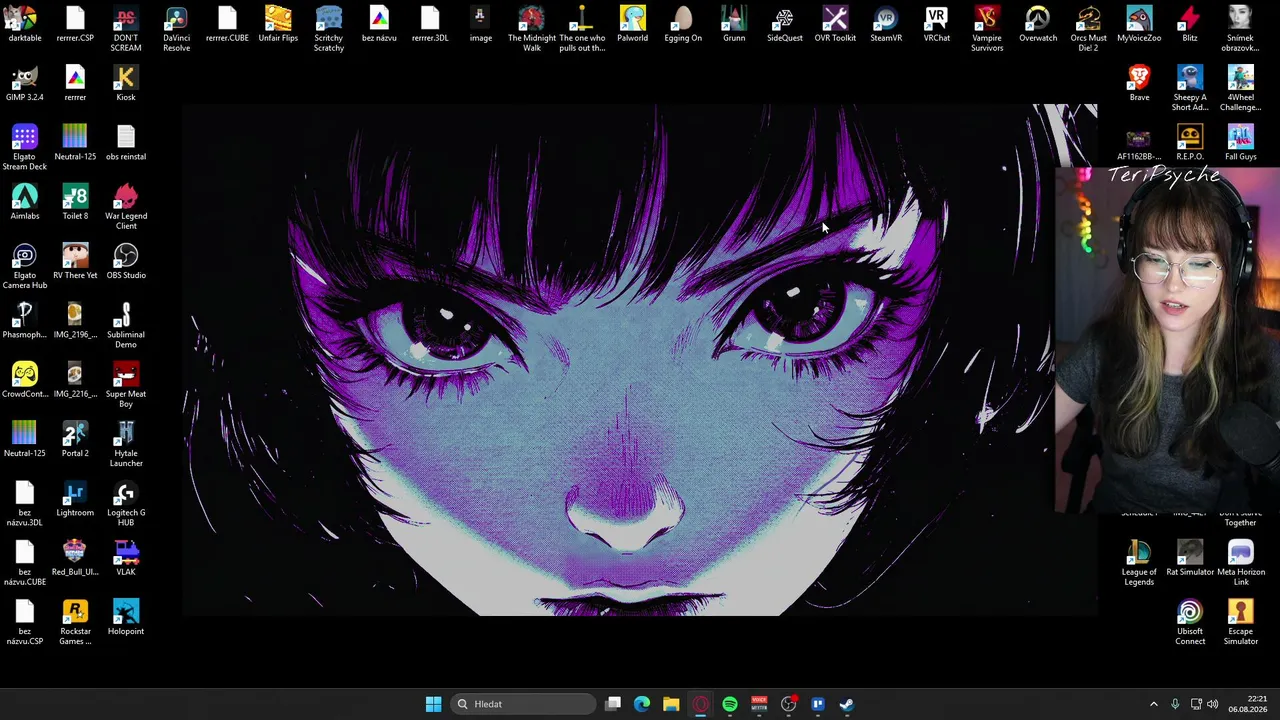Open the clock and date flyout
The width and height of the screenshot is (1280, 720).
(1250, 704)
